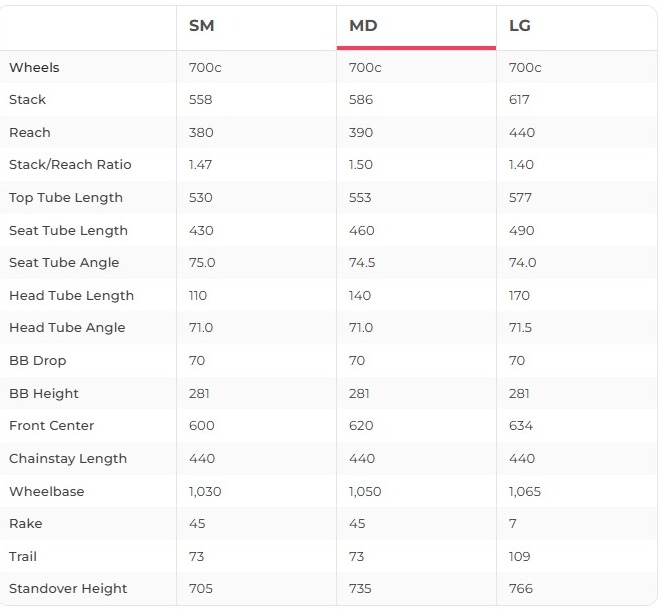Click the Head Tube Angle row label

tap(67, 328)
